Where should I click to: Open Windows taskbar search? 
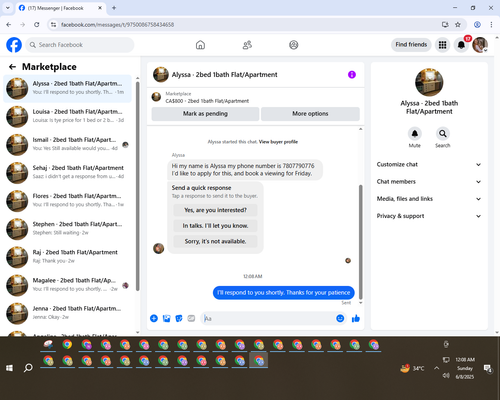click(28, 368)
